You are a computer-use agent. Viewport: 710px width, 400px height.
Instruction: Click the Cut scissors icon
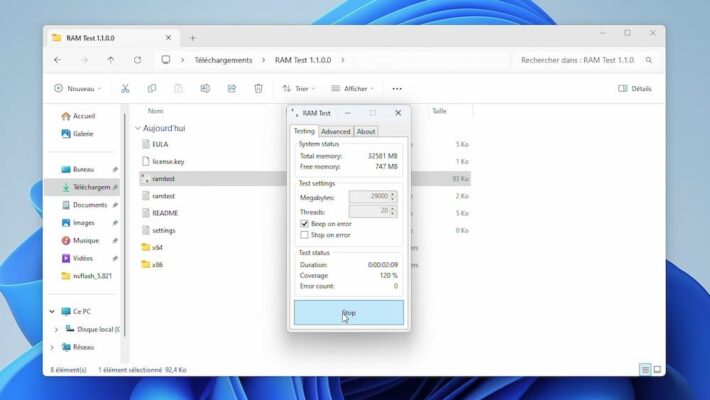pos(125,88)
